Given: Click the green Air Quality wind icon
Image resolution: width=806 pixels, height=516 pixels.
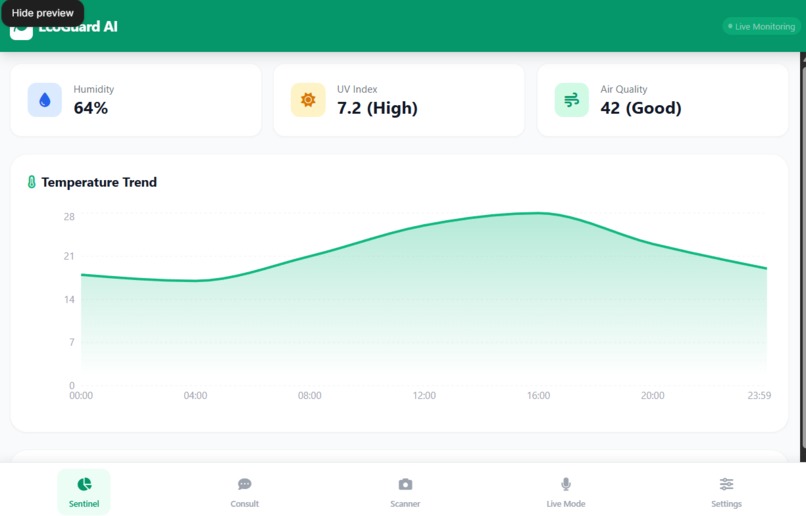Looking at the screenshot, I should (572, 100).
